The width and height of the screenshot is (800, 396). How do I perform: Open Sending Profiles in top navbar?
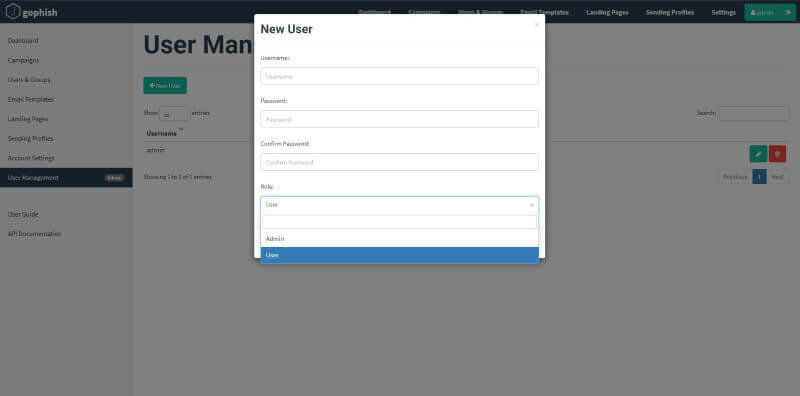point(670,12)
